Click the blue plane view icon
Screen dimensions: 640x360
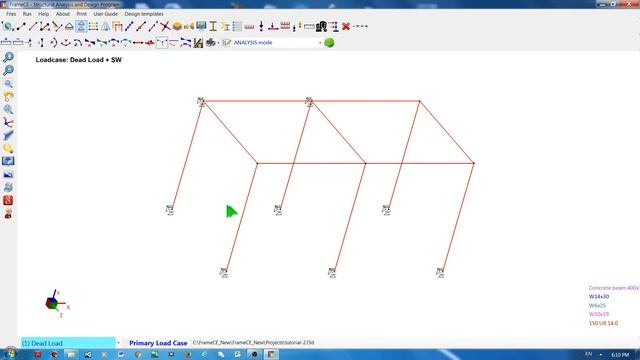pyautogui.click(x=8, y=135)
